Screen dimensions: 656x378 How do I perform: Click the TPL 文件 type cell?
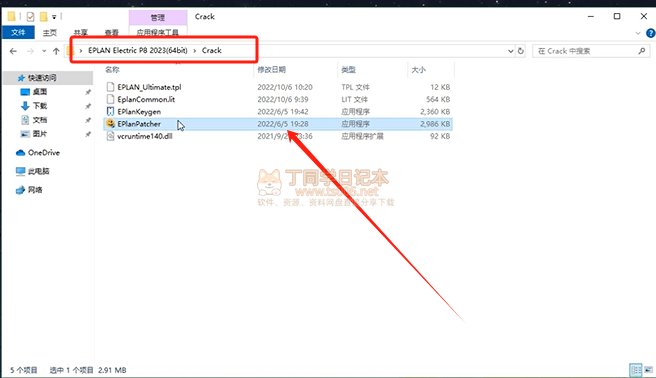[355, 87]
